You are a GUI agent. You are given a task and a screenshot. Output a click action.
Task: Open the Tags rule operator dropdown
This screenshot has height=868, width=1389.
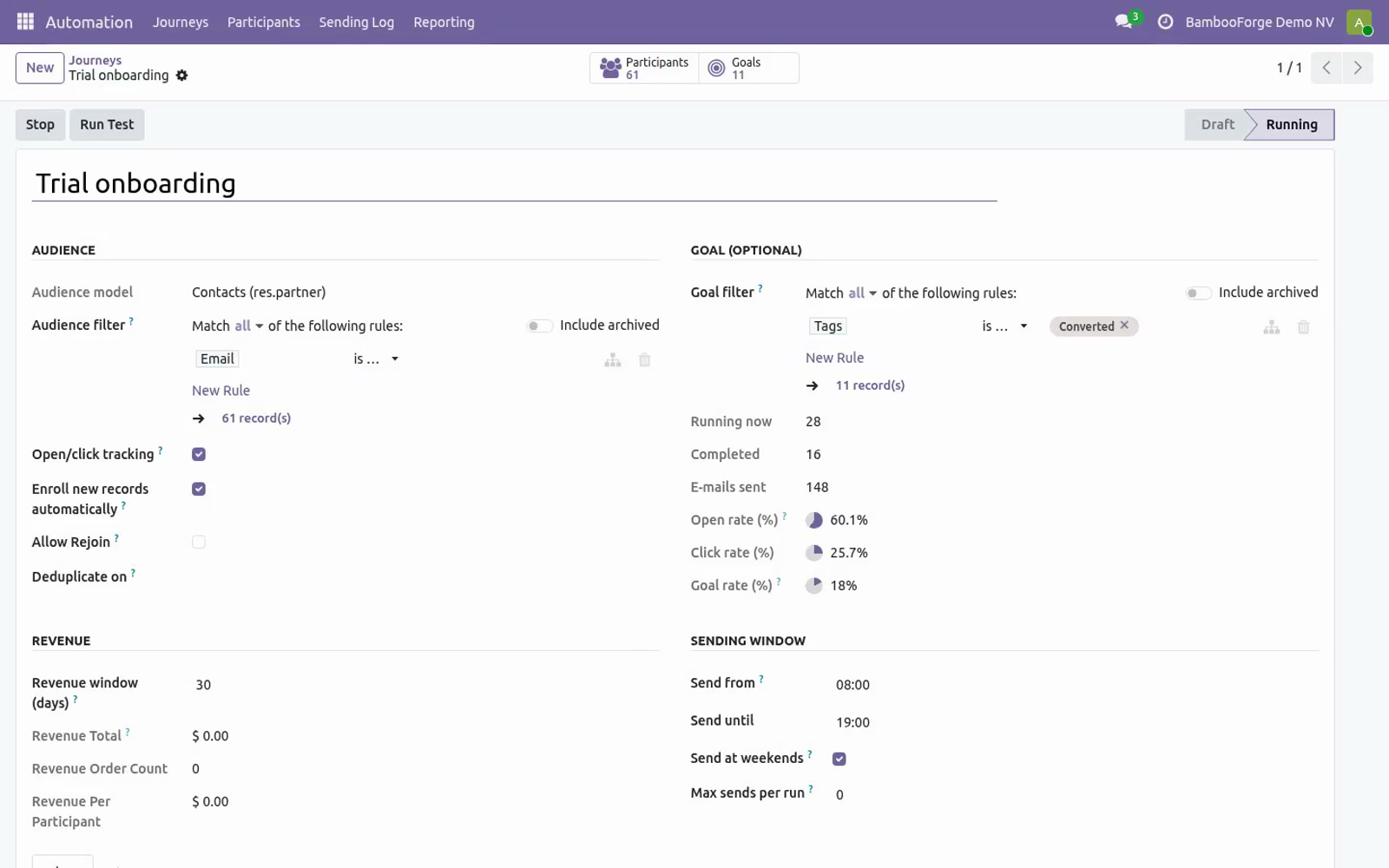1004,326
